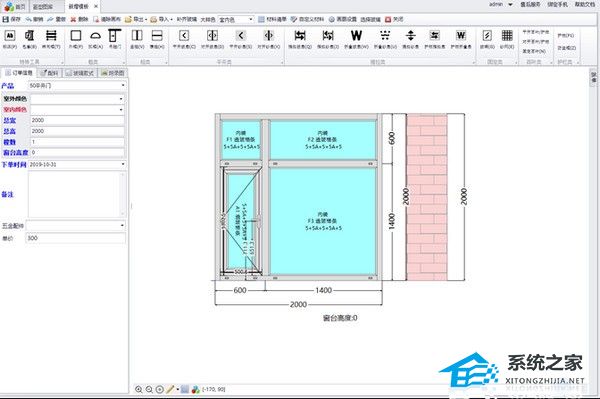
Task: Select the large bold W folding sash tool
Action: (356, 39)
